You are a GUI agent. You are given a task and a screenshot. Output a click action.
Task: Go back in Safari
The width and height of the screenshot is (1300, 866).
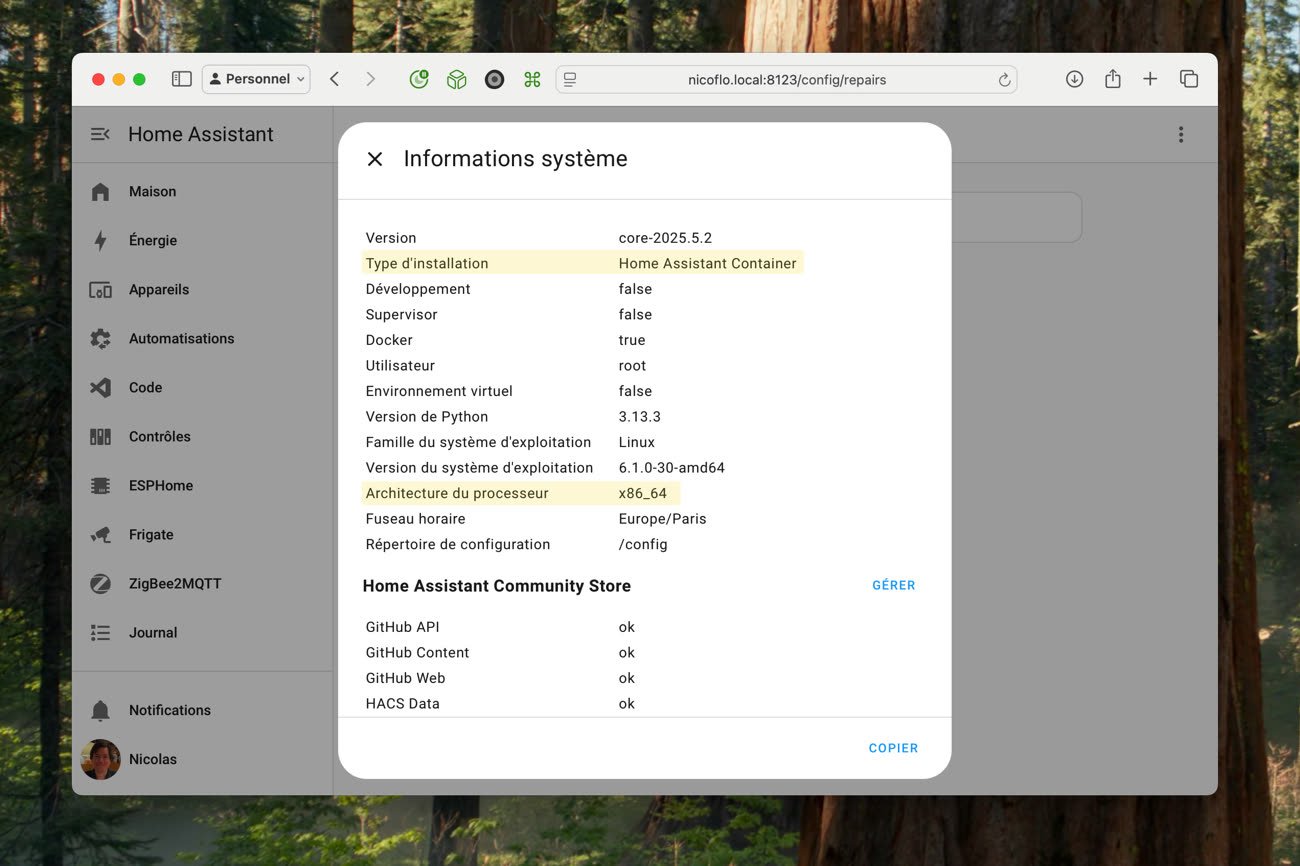pyautogui.click(x=334, y=79)
